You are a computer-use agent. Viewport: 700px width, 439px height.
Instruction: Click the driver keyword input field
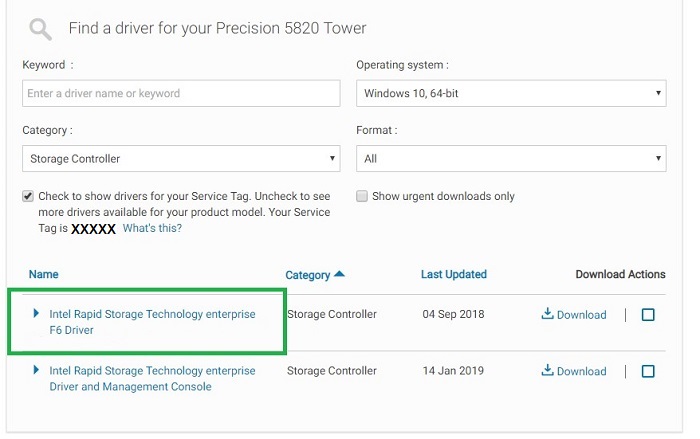coord(181,94)
